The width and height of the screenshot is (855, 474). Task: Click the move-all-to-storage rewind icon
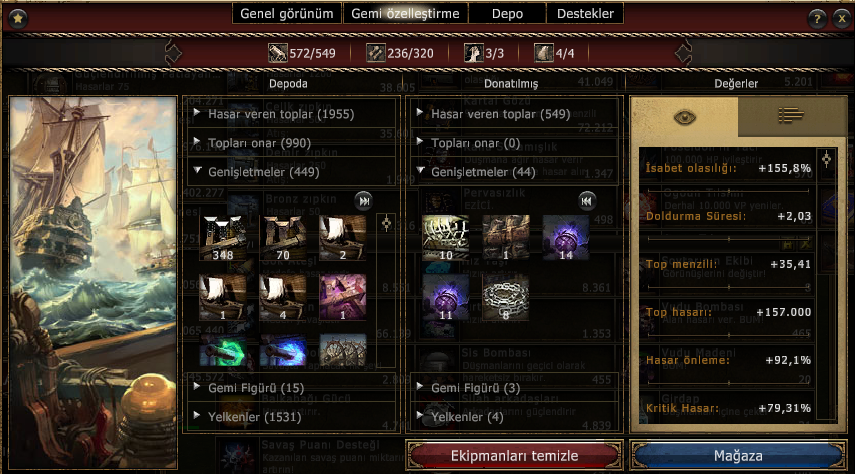tap(587, 201)
